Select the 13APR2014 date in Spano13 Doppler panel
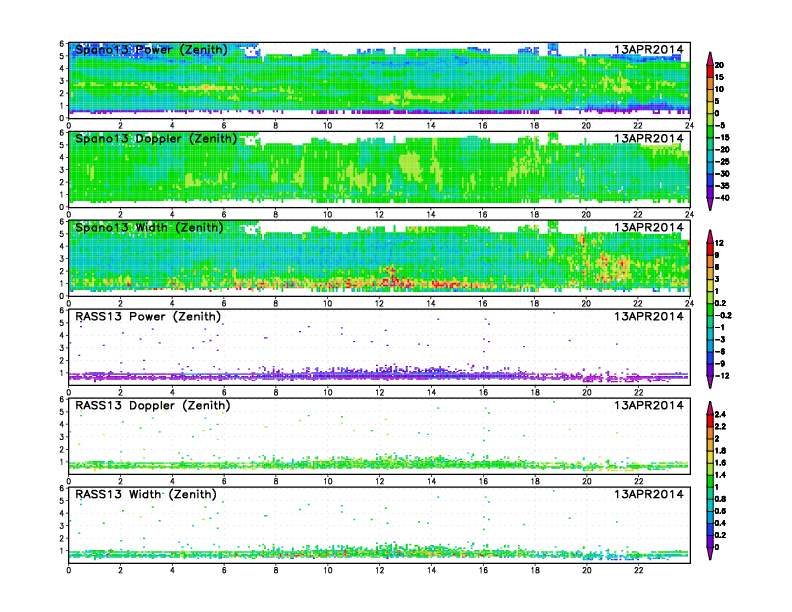This screenshot has width=792, height=612. [649, 138]
